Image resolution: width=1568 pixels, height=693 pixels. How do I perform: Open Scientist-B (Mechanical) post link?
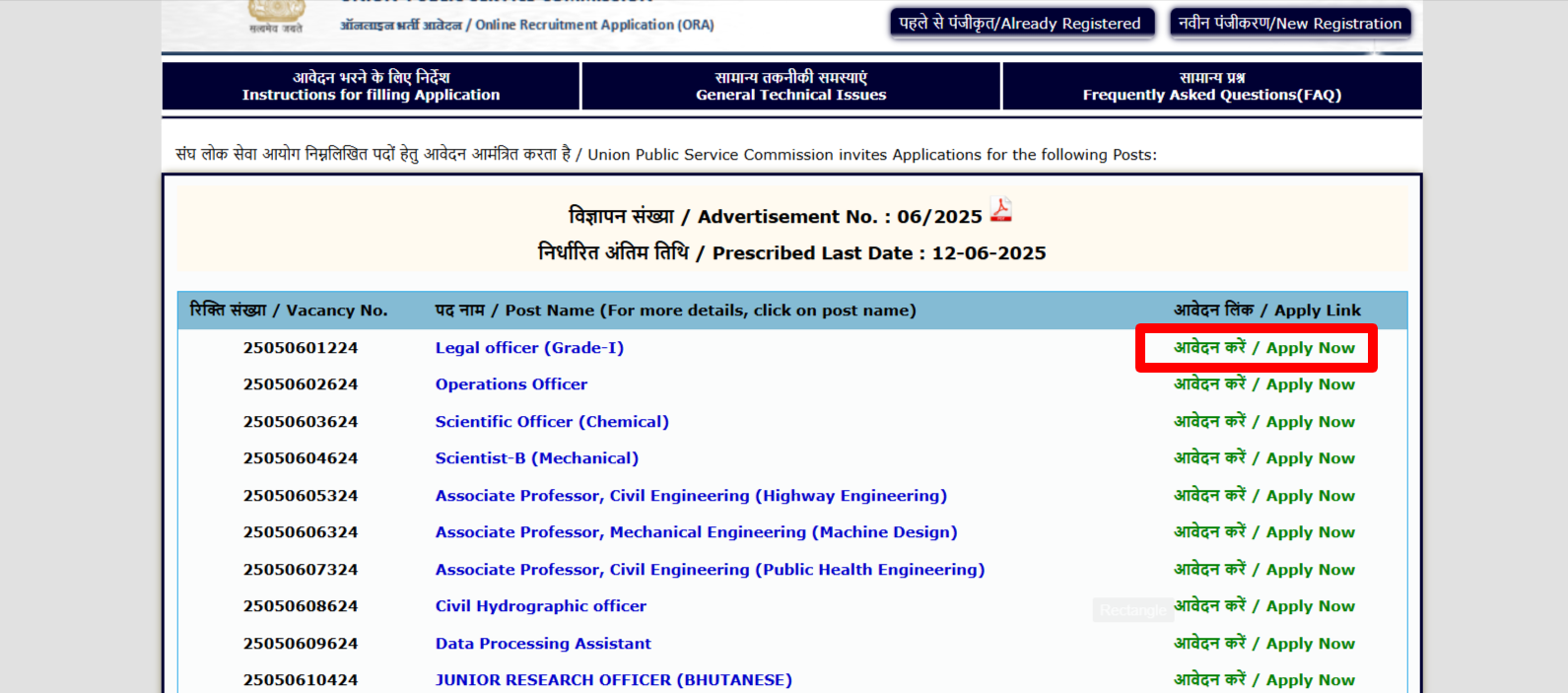[x=536, y=458]
